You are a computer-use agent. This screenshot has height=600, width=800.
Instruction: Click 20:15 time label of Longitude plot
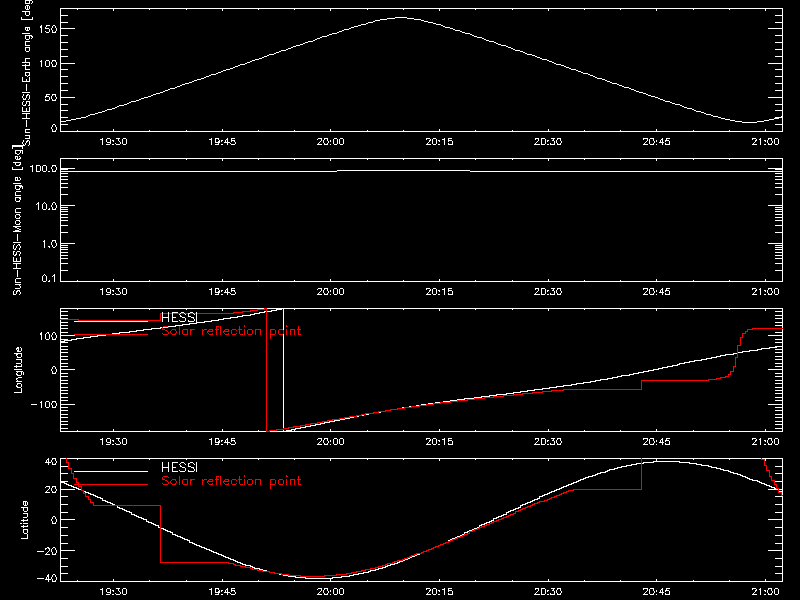[x=439, y=441]
